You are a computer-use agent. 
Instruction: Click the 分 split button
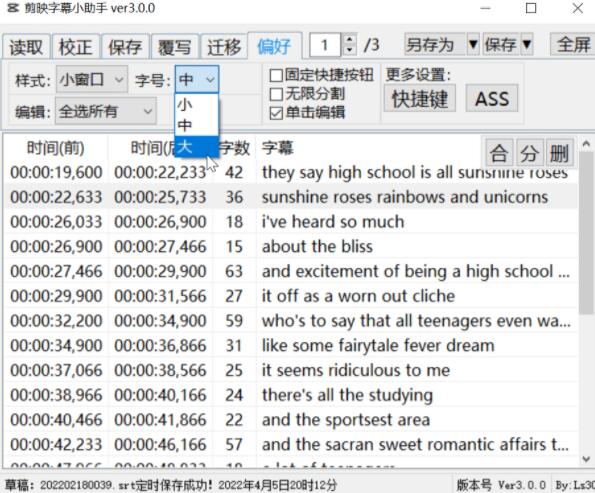[529, 153]
